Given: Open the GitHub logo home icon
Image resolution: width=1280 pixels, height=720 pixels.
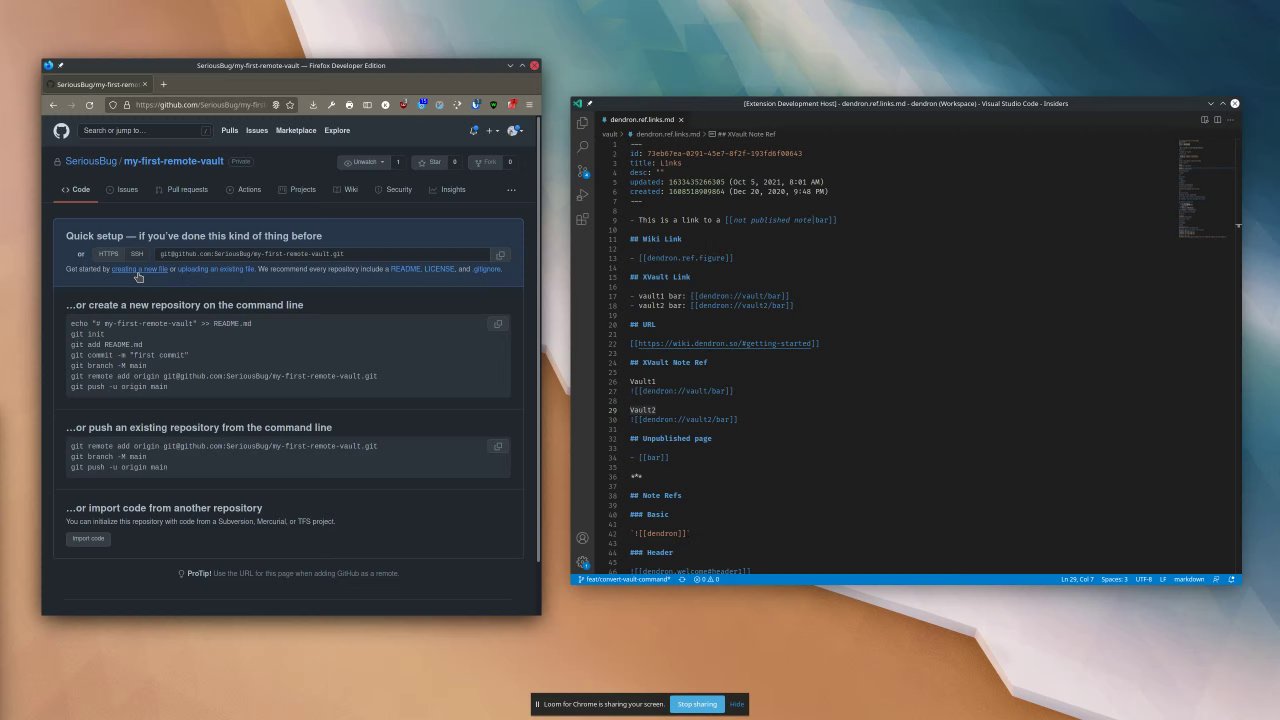Looking at the screenshot, I should point(61,131).
